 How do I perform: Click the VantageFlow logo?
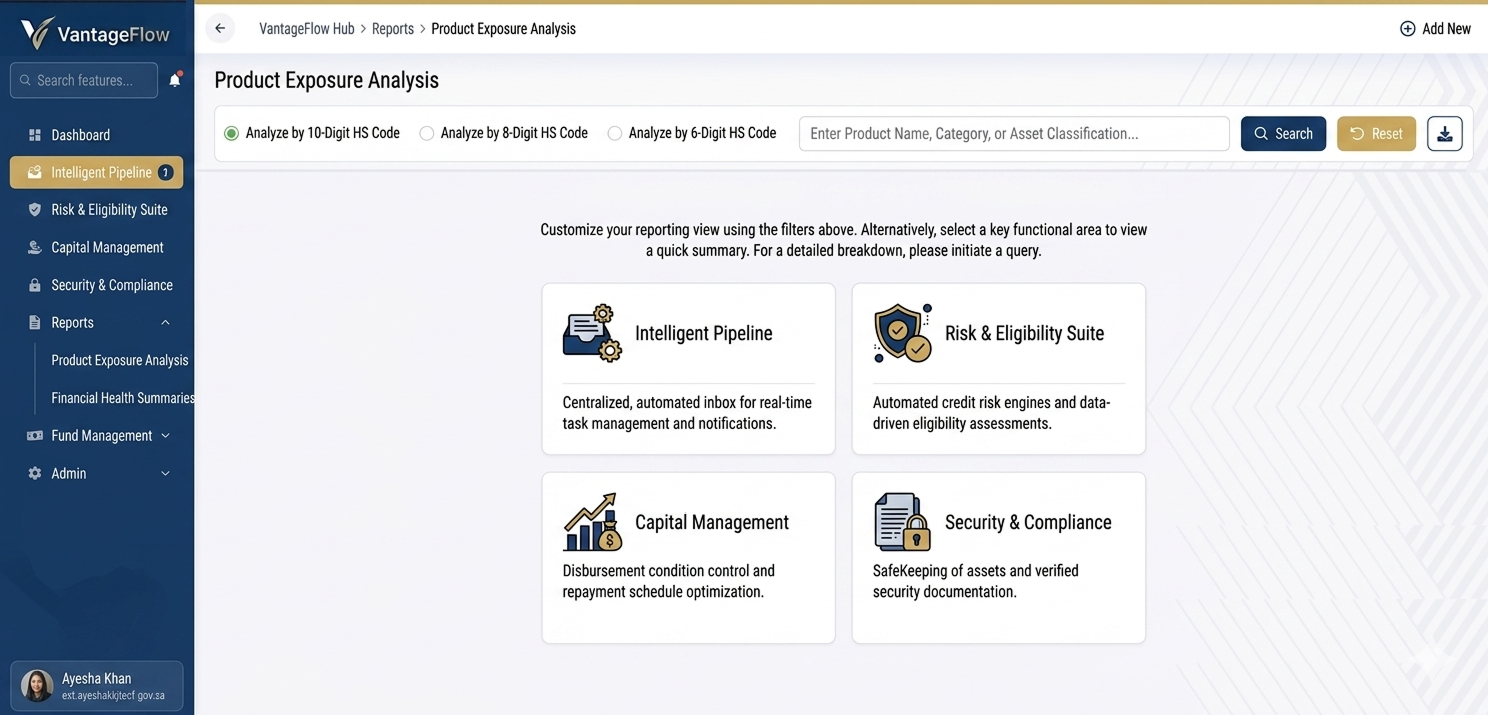96,33
